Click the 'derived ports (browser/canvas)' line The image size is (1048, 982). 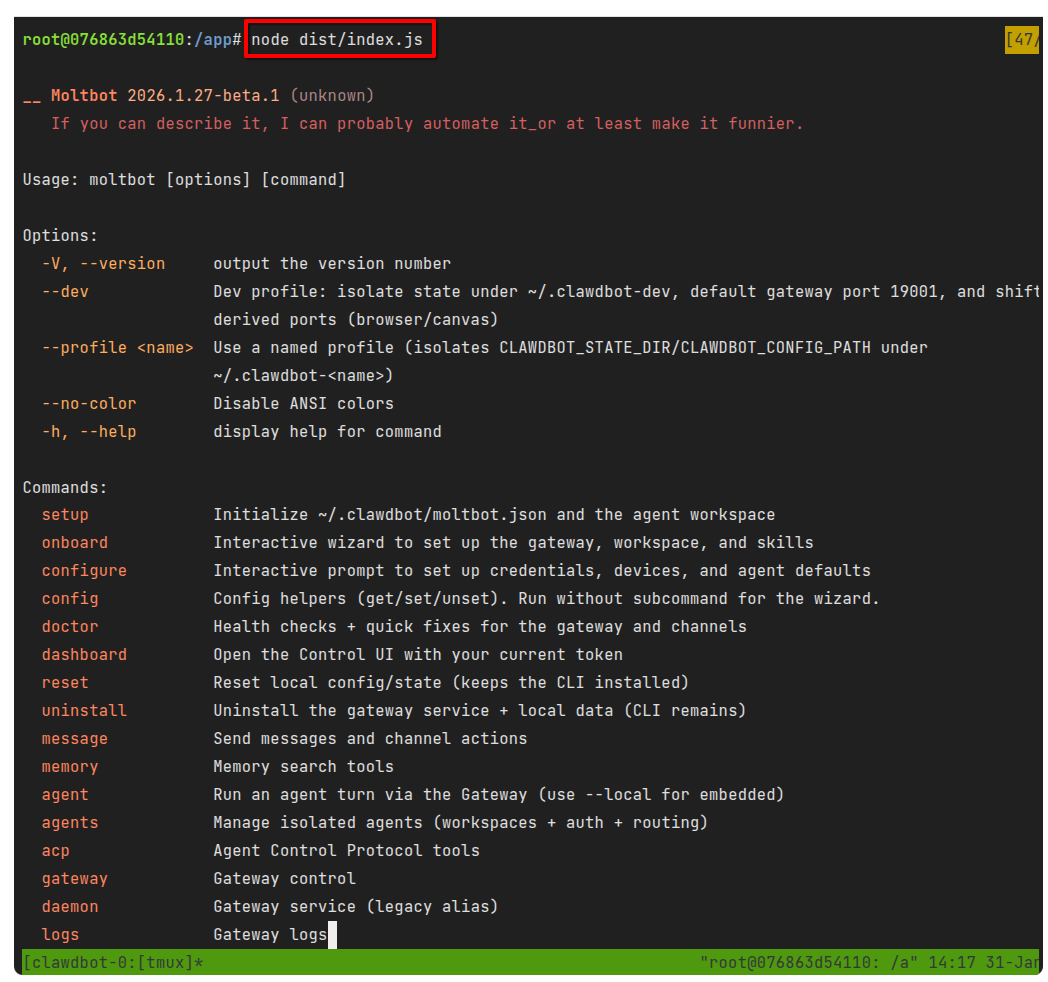click(x=356, y=320)
